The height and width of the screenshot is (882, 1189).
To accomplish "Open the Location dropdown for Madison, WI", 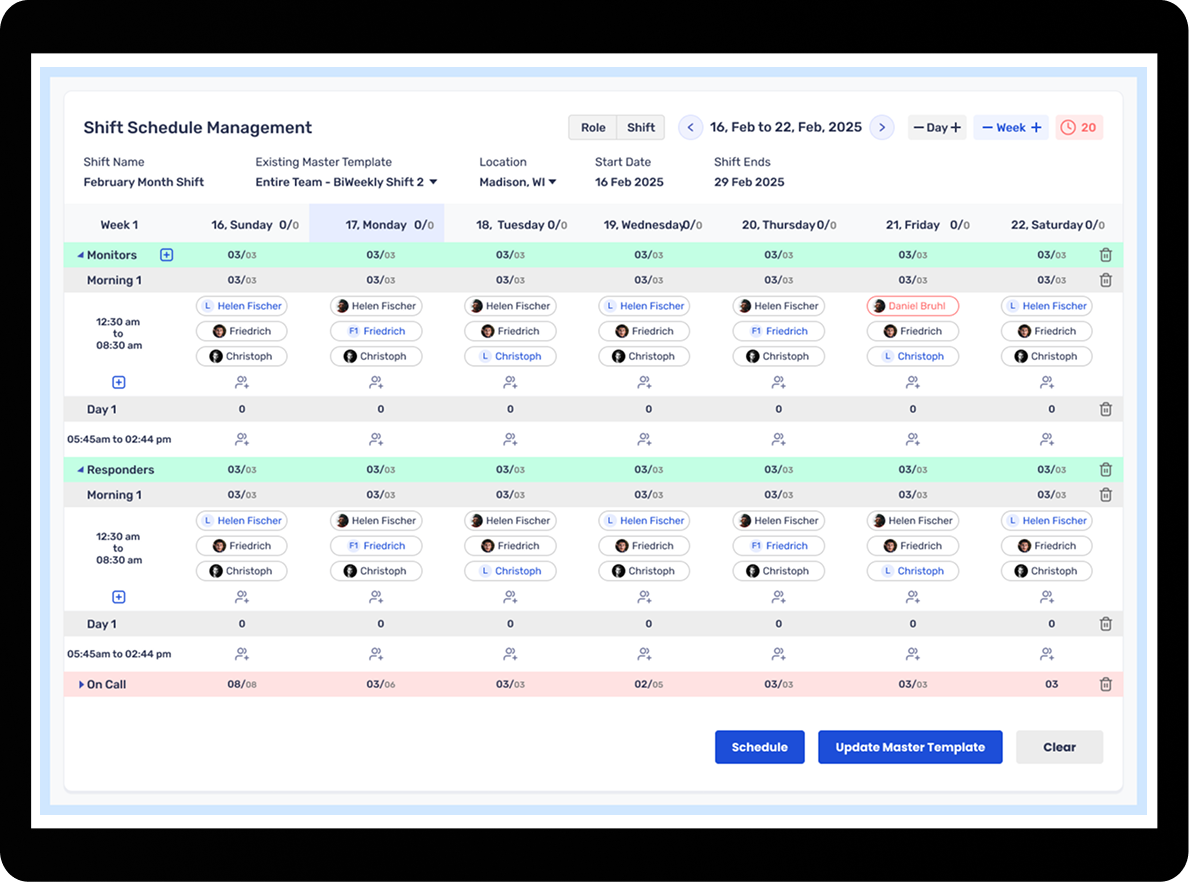I will click(552, 182).
